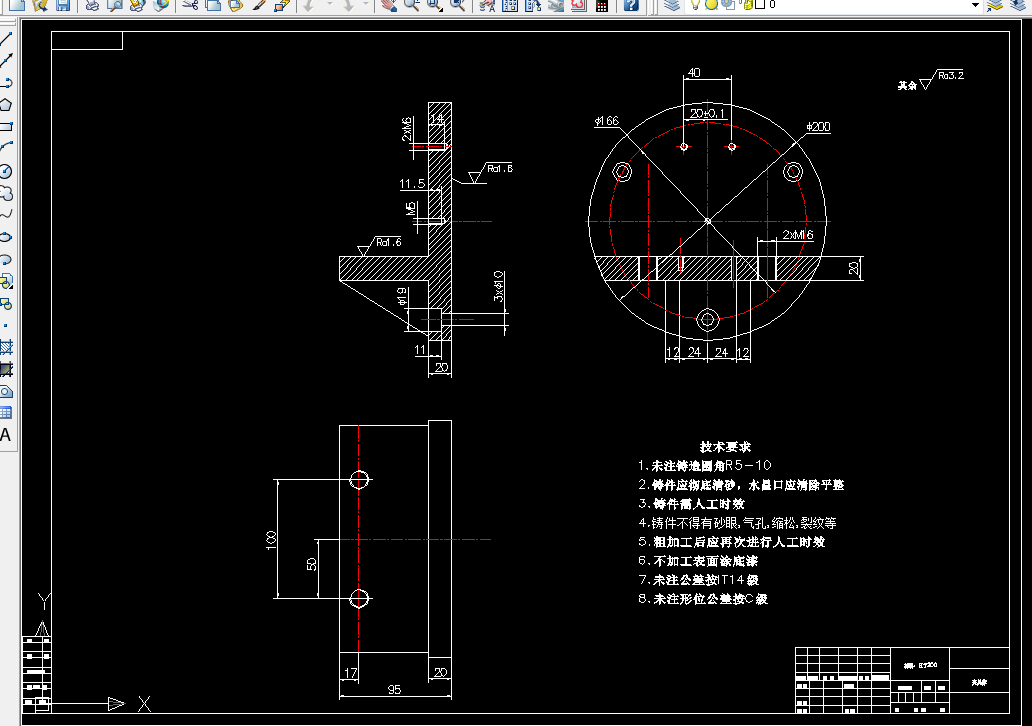
Task: Click the Plot Preview icon
Action: (x=115, y=5)
